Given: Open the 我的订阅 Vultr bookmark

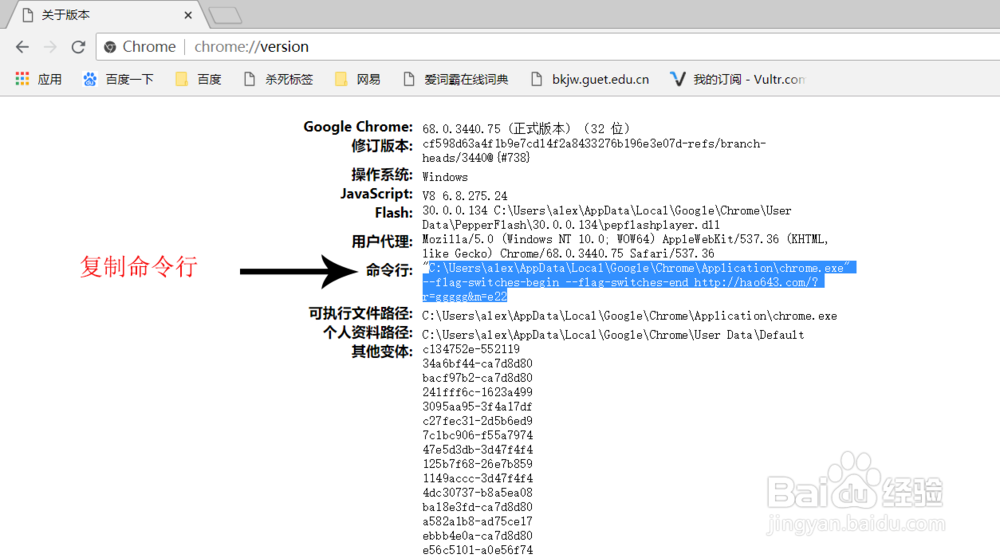Looking at the screenshot, I should tap(737, 79).
